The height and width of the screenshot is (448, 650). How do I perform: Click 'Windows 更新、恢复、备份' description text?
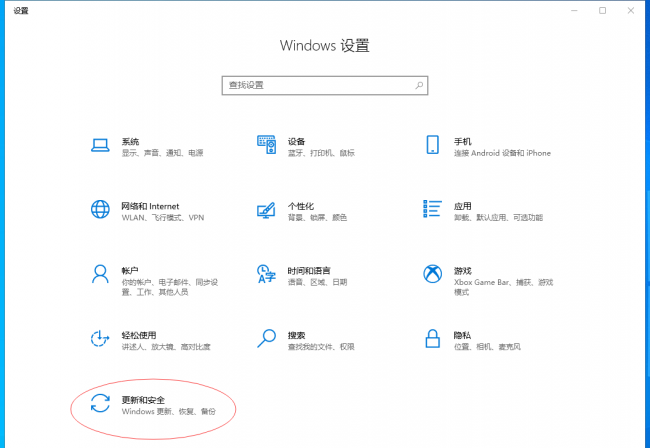[169, 412]
